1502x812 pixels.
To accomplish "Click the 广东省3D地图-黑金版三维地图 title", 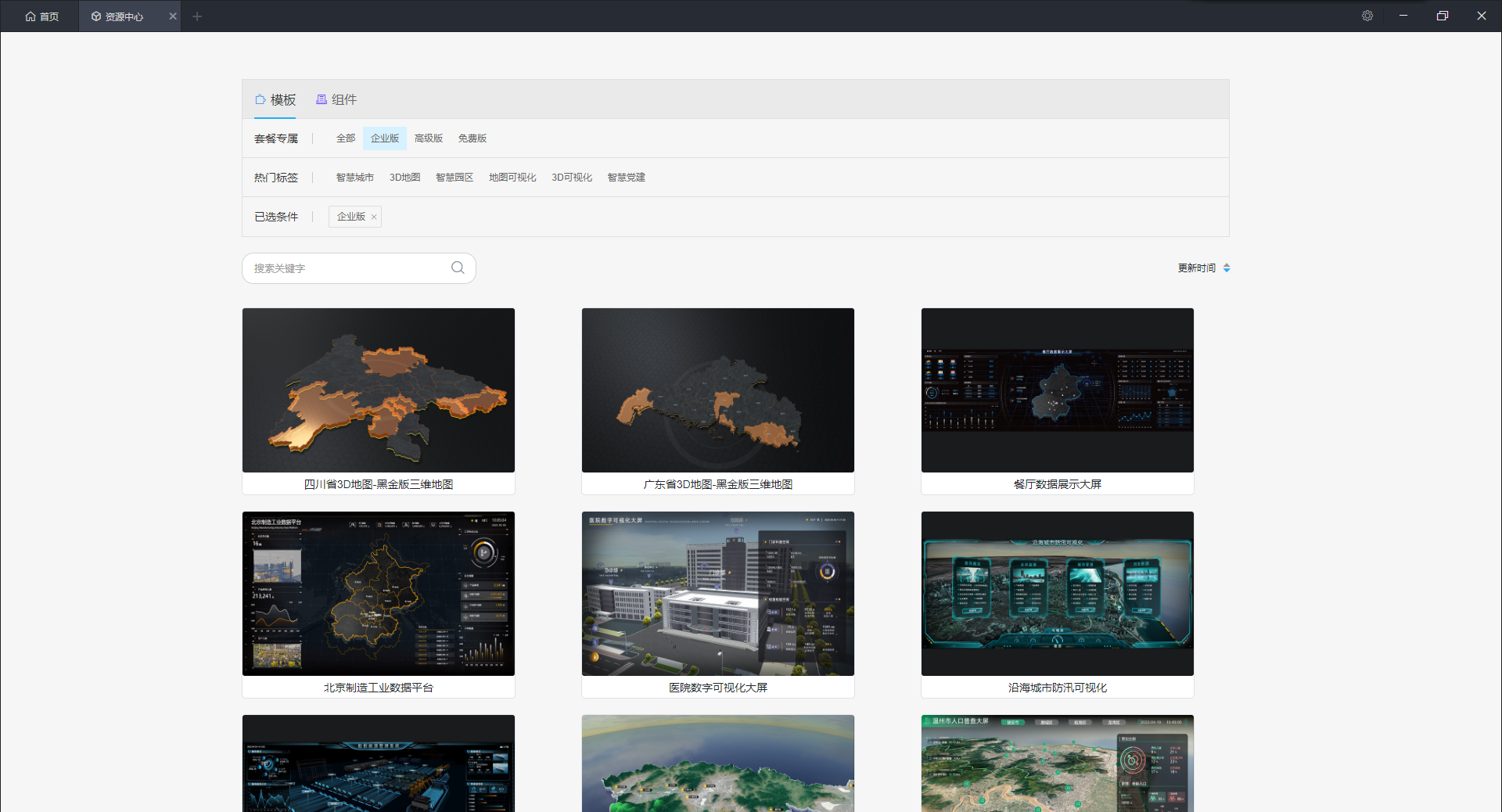I will click(x=718, y=484).
